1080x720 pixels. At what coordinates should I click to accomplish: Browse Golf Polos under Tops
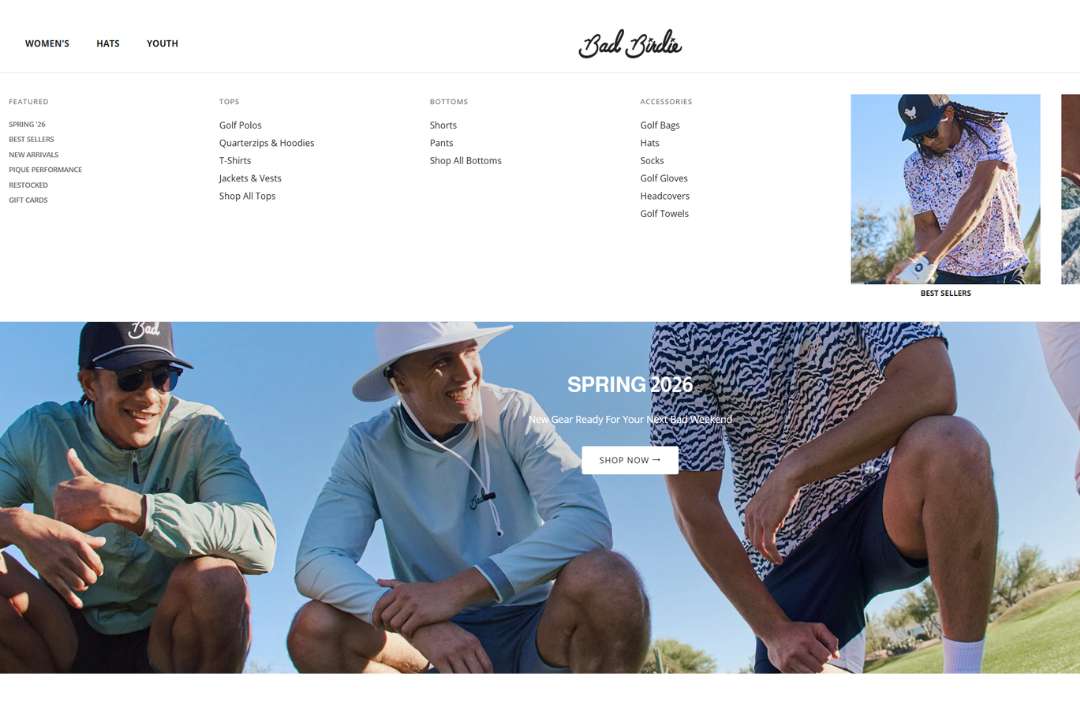[x=240, y=125]
